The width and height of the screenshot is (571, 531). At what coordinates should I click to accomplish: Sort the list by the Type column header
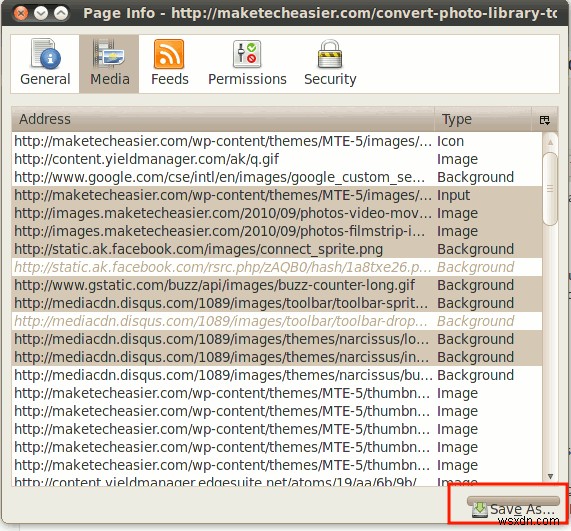(x=483, y=119)
